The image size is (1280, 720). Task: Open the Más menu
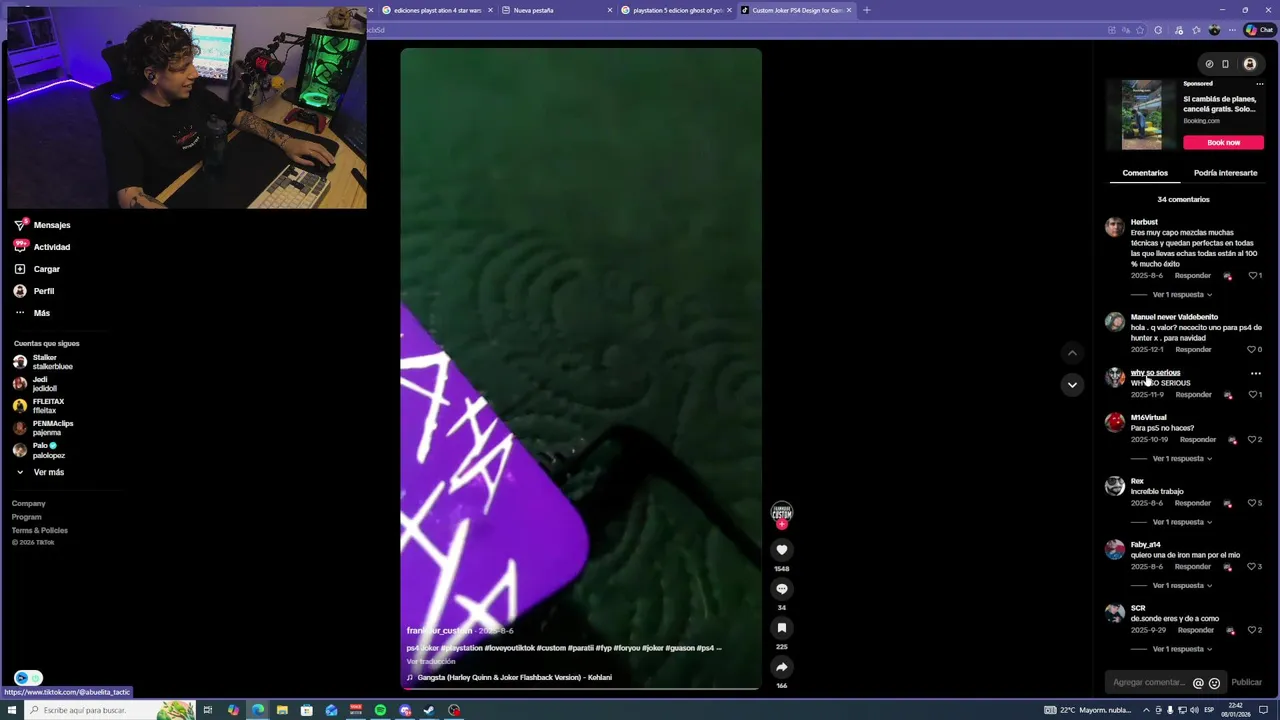pos(32,313)
